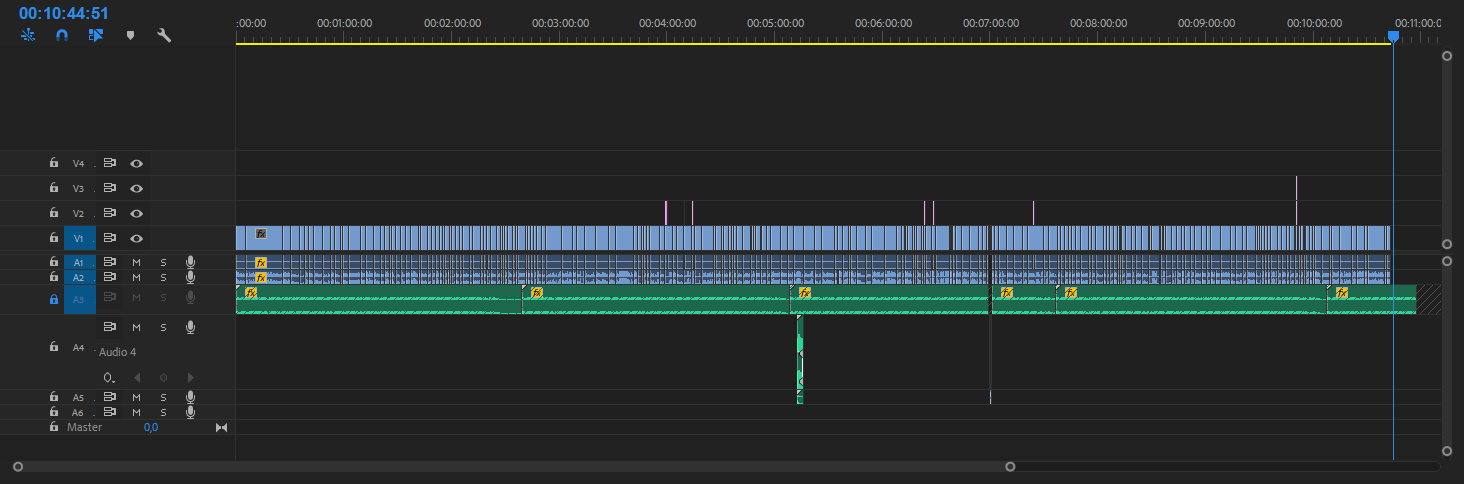Add a marker with marker icon
This screenshot has height=484, width=1464.
(x=130, y=35)
